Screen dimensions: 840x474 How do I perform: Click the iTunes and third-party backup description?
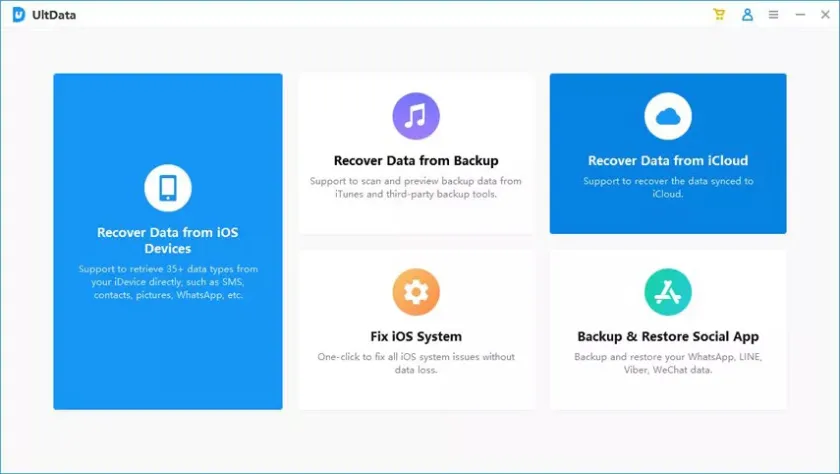point(416,187)
